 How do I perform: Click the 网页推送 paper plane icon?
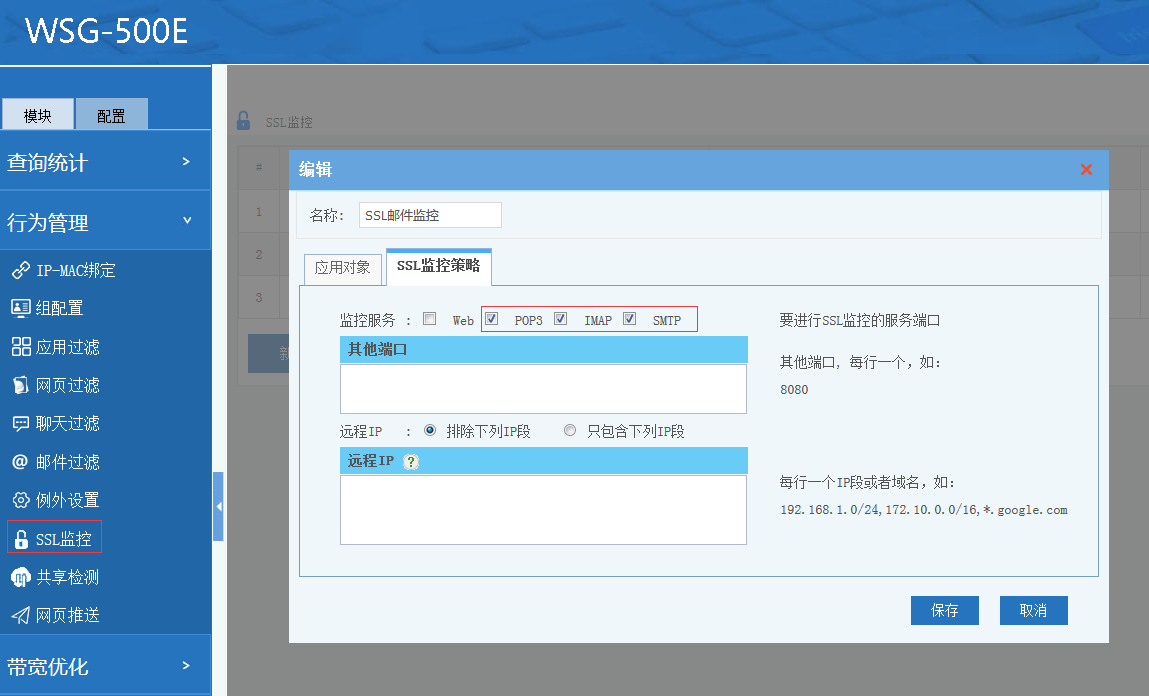tap(20, 615)
